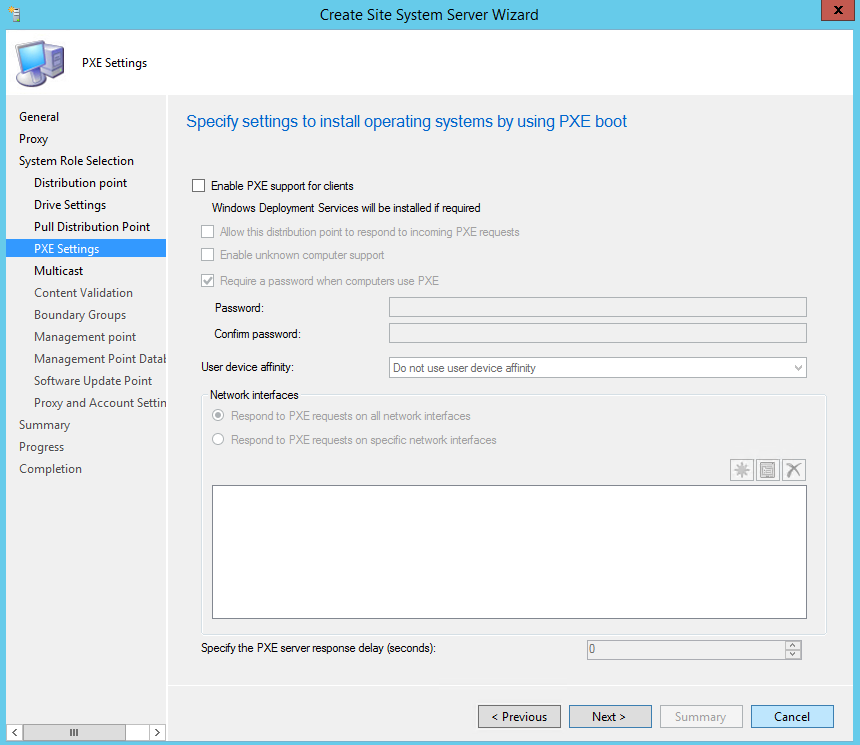
Task: Toggle Require a password when computers use PXE
Action: coord(207,281)
